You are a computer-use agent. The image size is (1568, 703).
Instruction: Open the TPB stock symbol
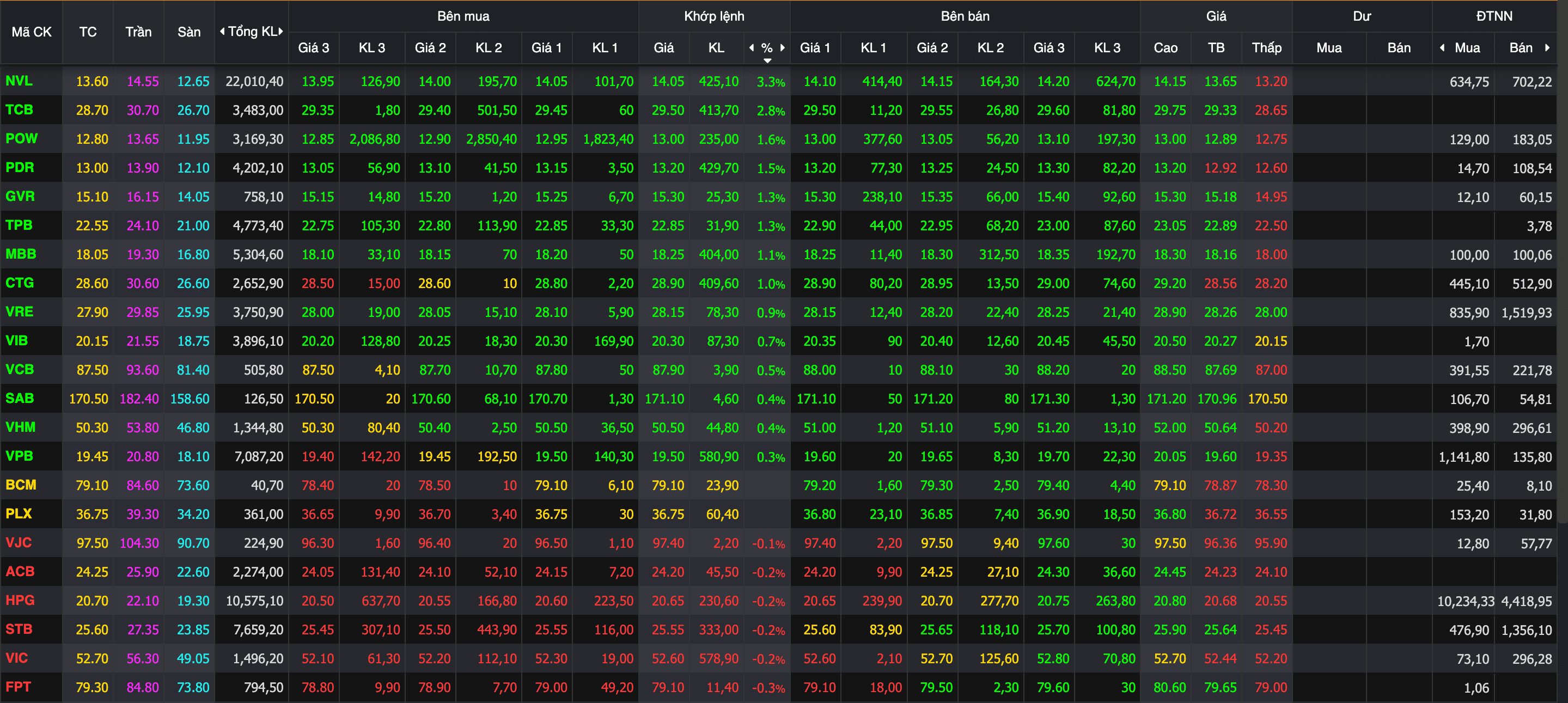click(19, 225)
